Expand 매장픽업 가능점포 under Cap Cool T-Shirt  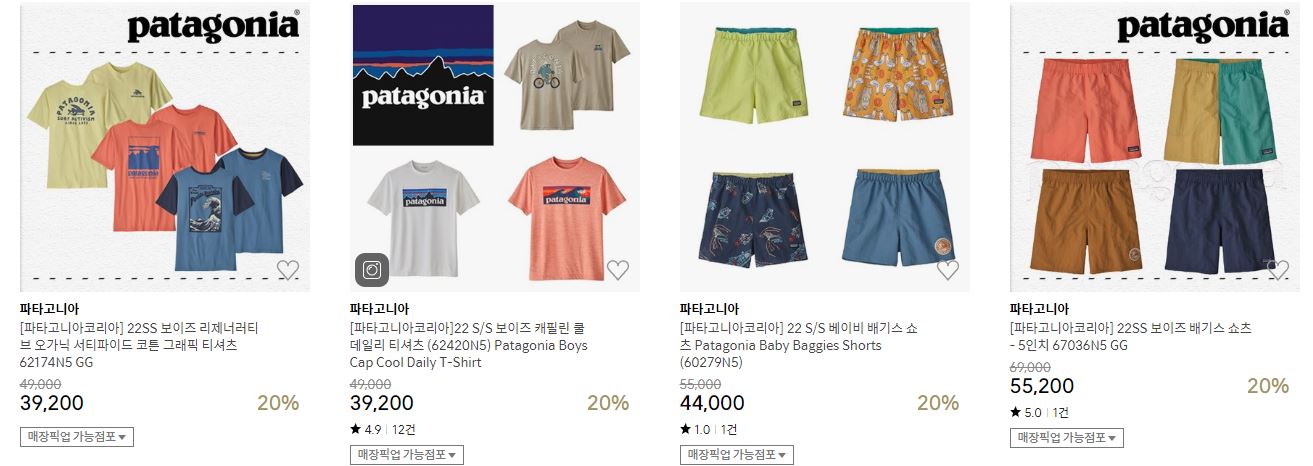pos(407,455)
